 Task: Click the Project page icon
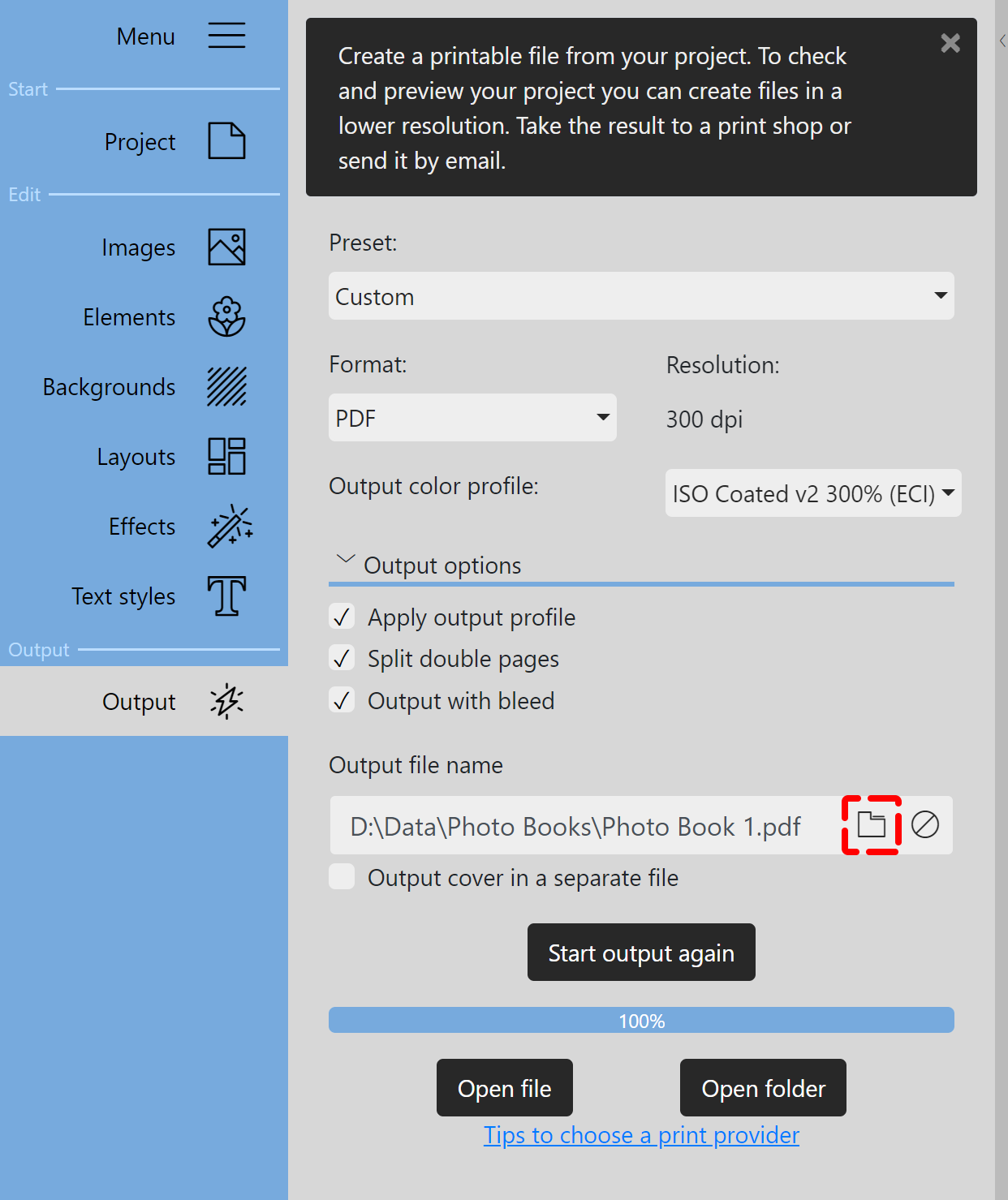pyautogui.click(x=226, y=141)
